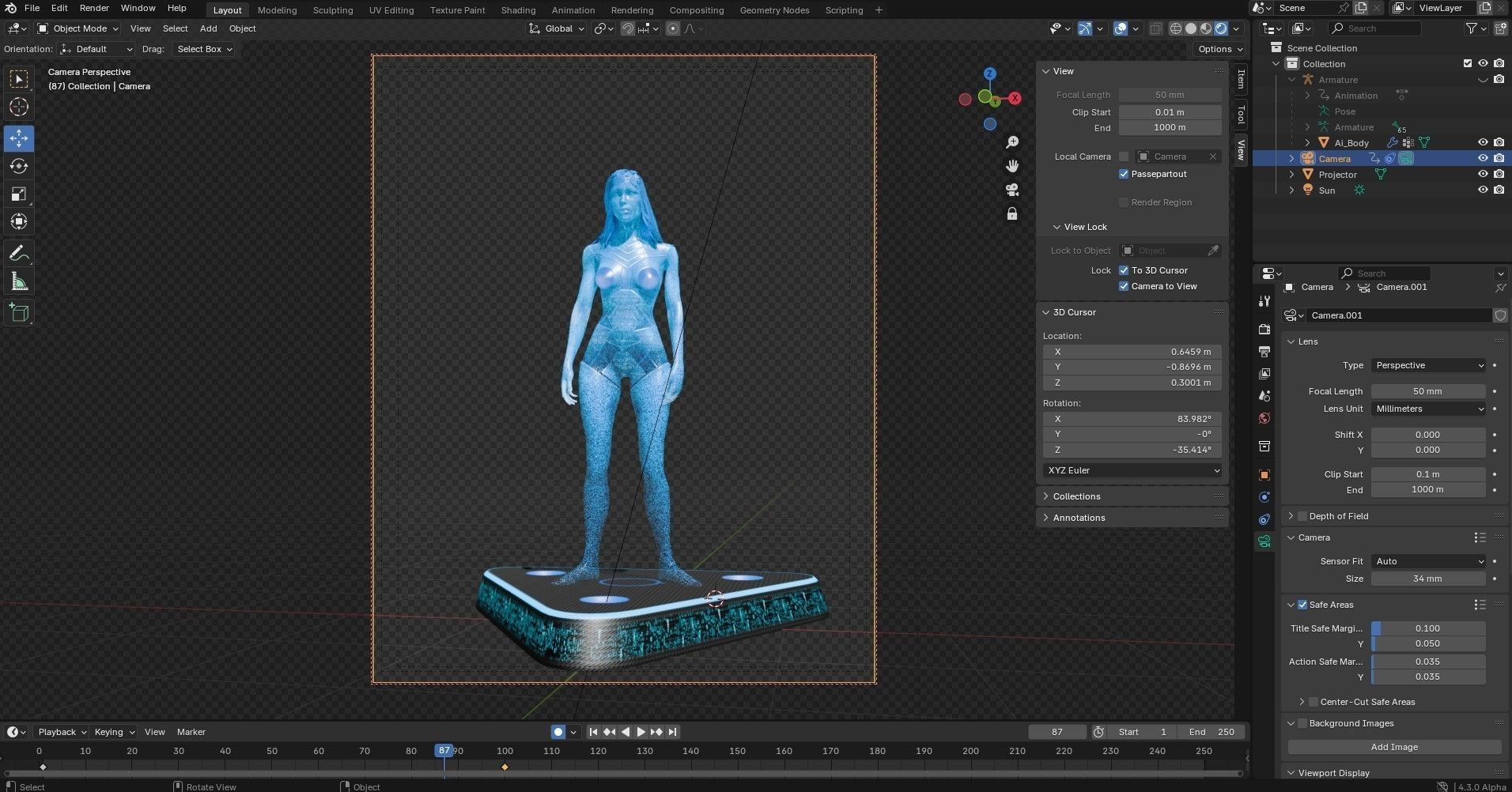Open the Physics properties tab icon
The height and width of the screenshot is (792, 1512).
(x=1264, y=497)
